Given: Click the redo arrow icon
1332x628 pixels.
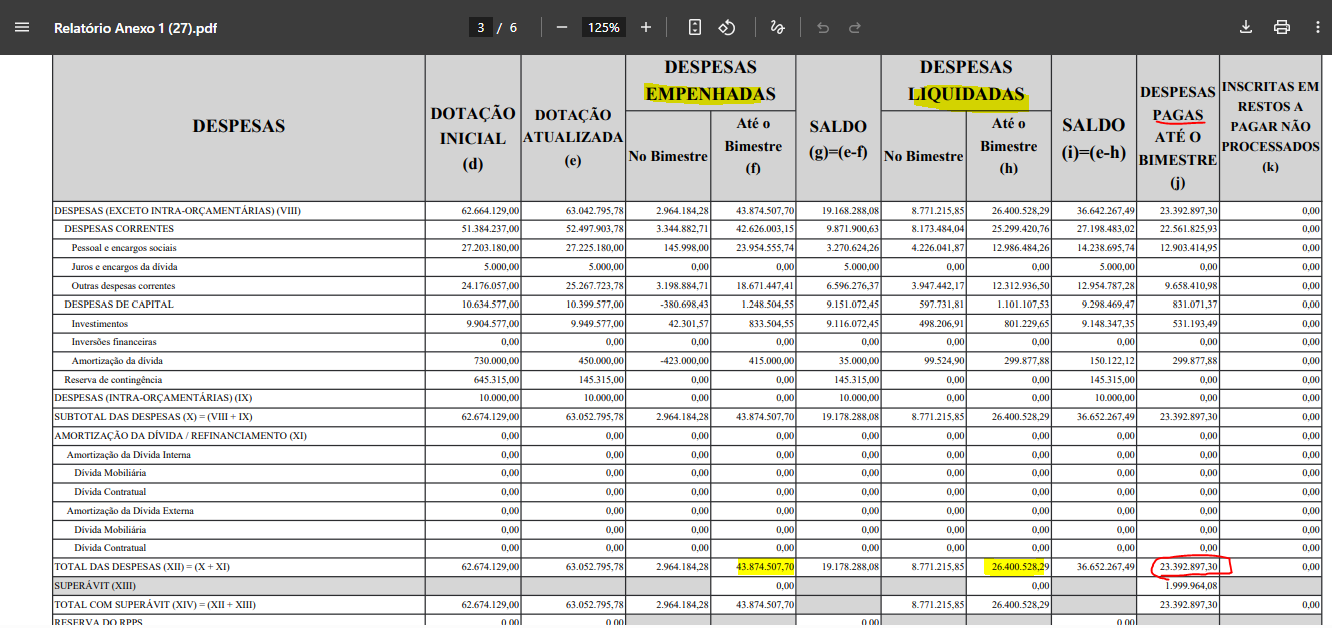Looking at the screenshot, I should pyautogui.click(x=855, y=27).
